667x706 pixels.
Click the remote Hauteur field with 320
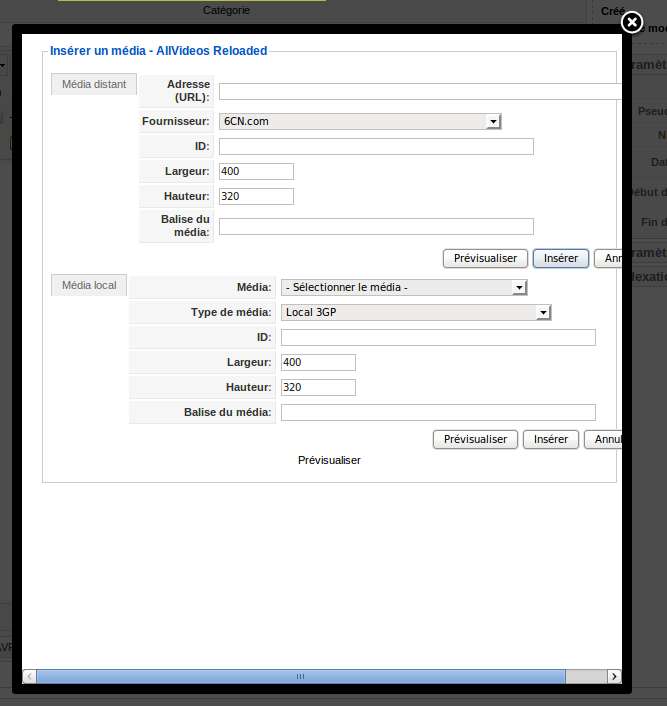pyautogui.click(x=256, y=197)
